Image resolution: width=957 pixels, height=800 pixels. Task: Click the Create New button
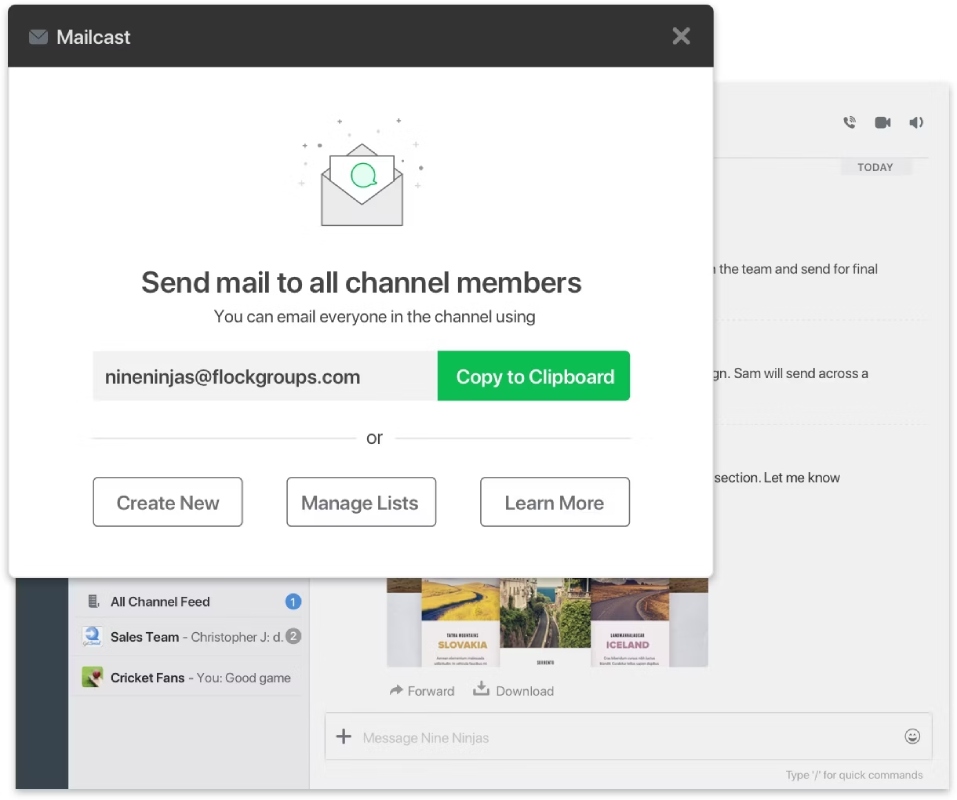168,502
